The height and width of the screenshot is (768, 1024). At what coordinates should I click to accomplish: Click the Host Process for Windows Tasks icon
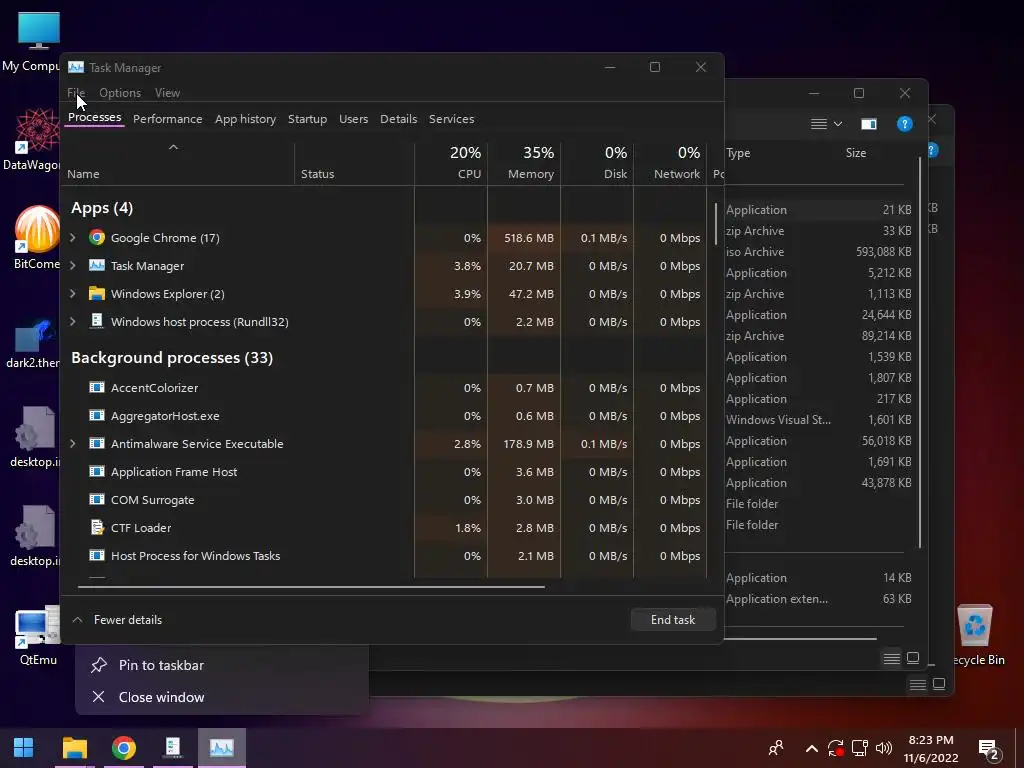97,556
